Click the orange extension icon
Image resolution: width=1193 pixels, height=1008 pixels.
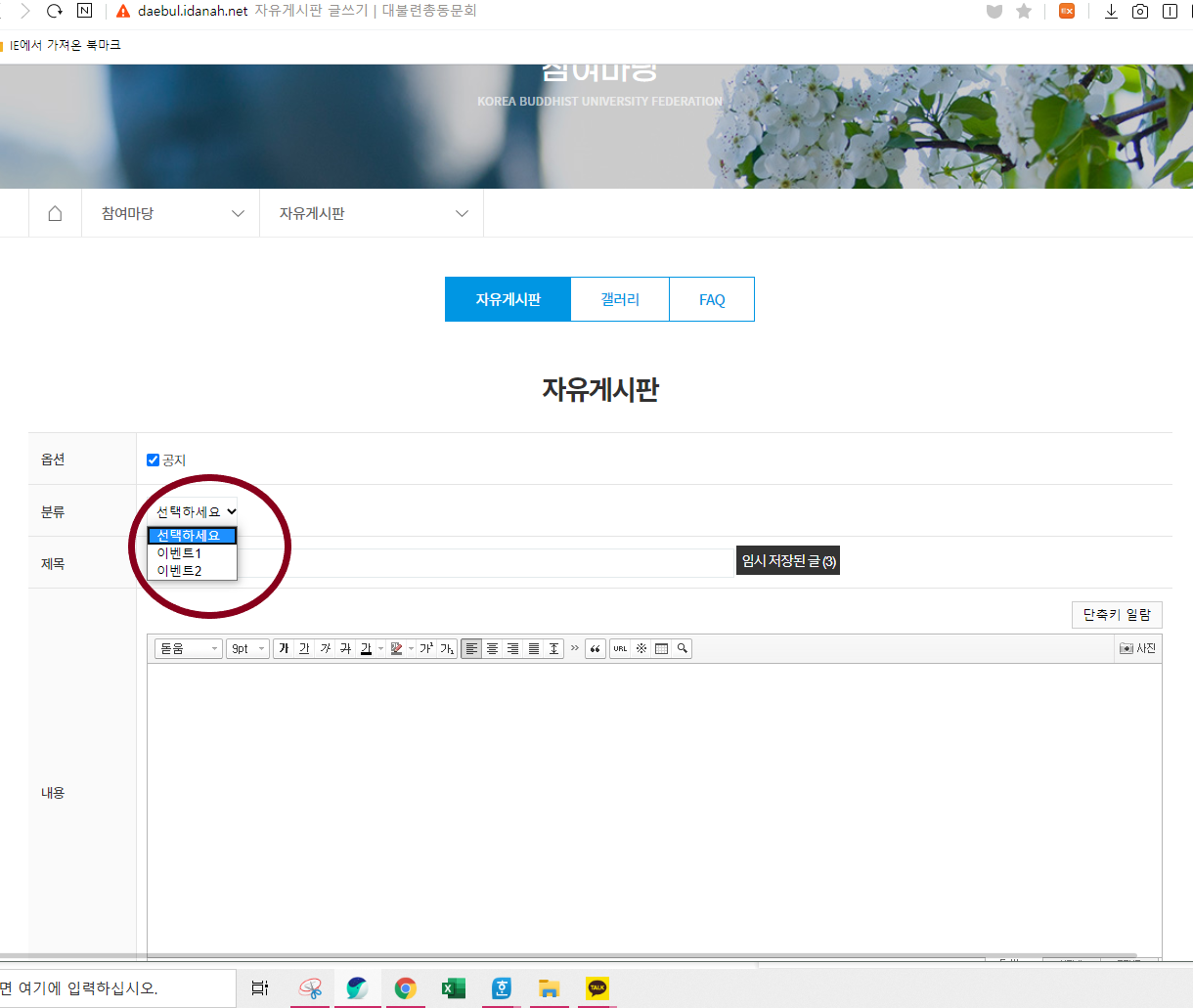[x=1067, y=11]
